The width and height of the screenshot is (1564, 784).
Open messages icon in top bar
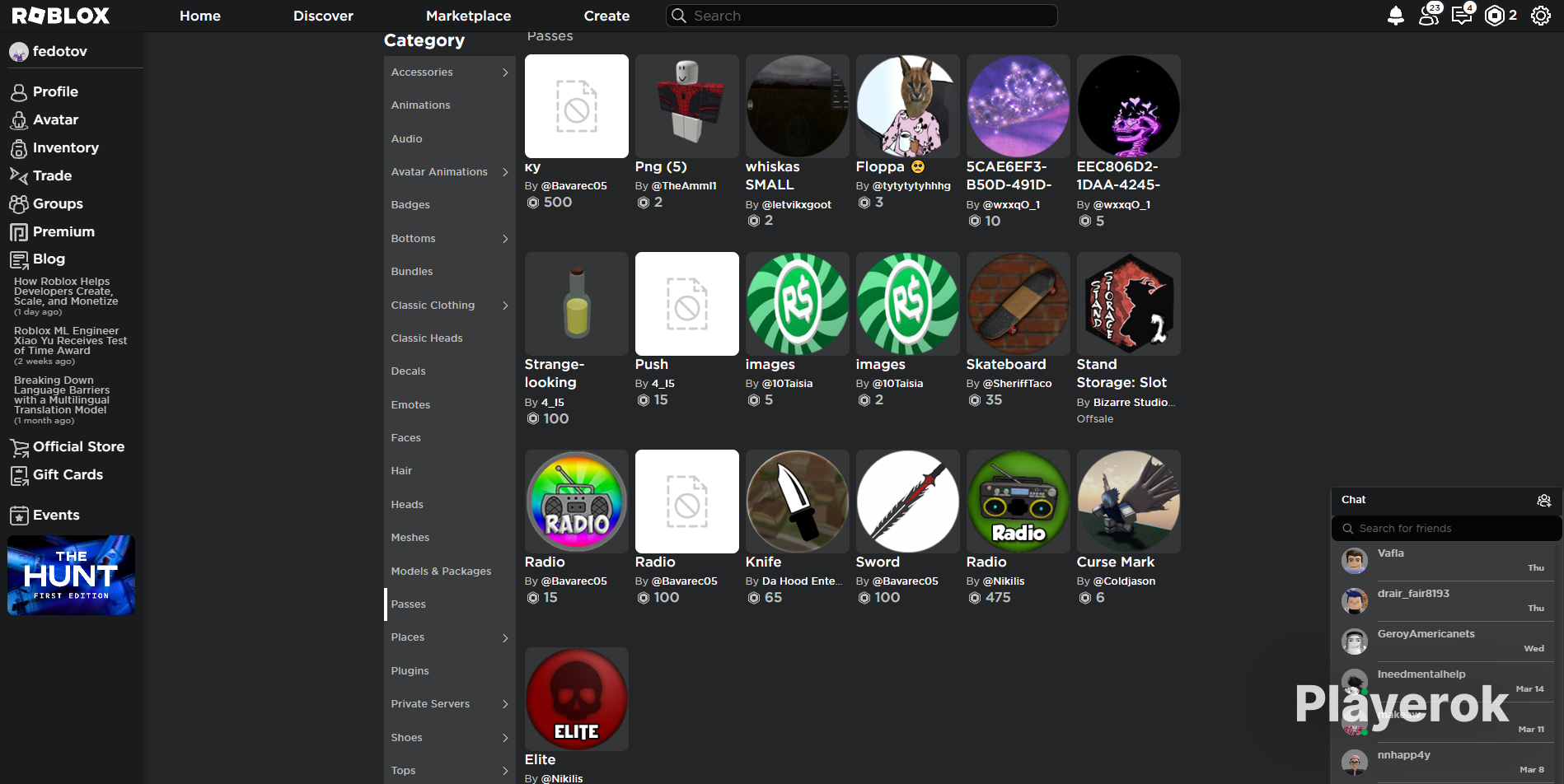(1463, 15)
